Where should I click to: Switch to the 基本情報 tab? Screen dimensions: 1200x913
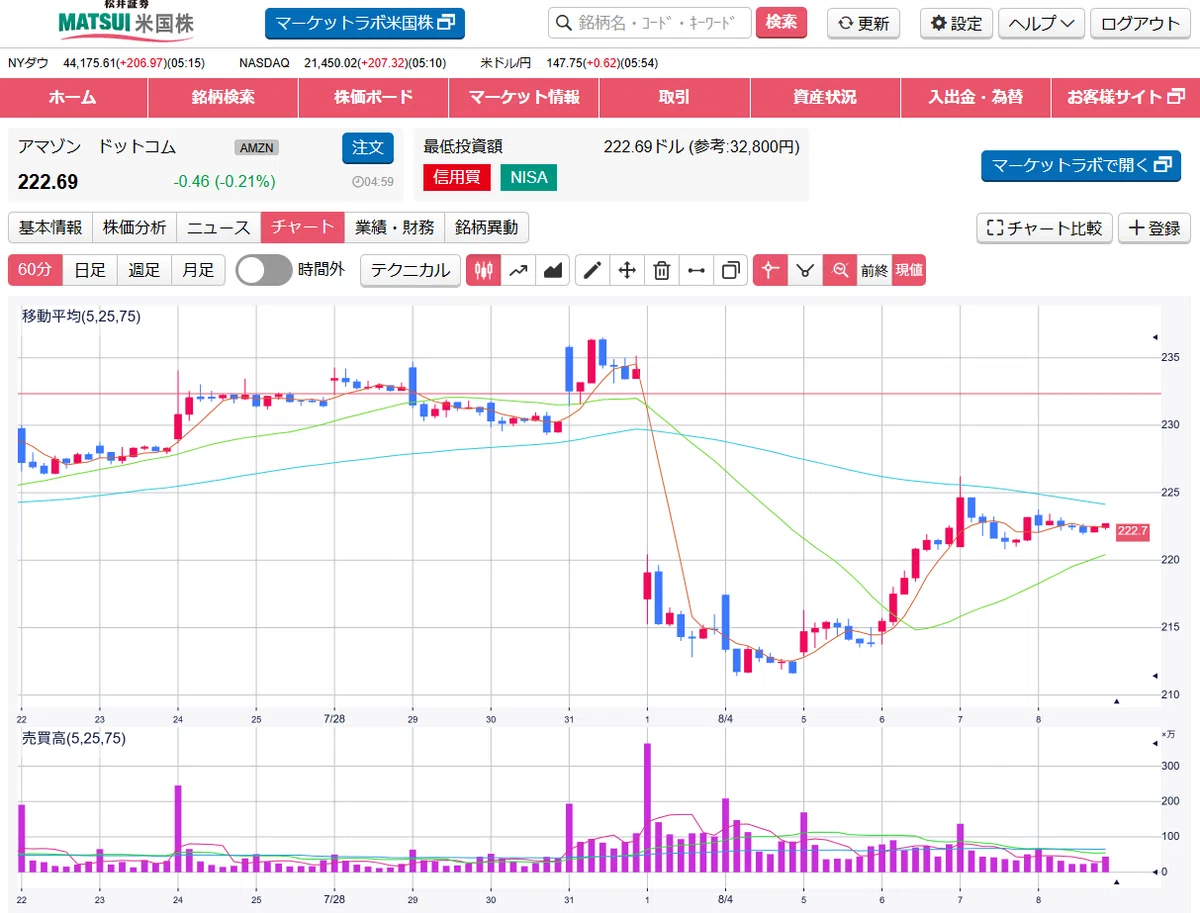(51, 227)
